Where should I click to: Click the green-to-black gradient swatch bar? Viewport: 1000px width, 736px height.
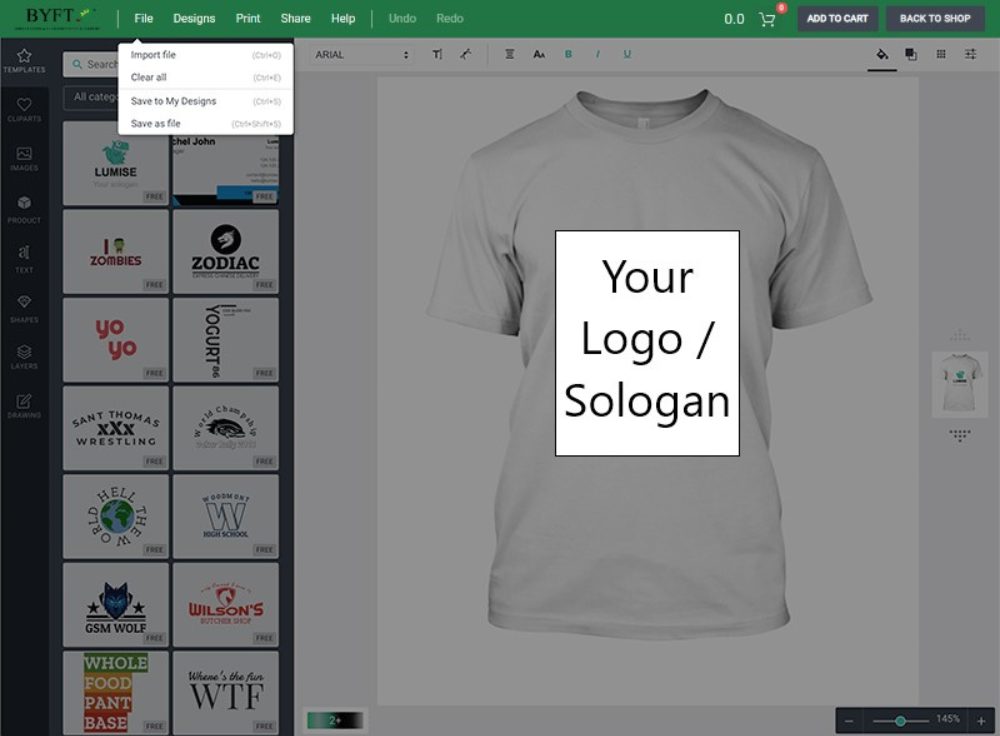pos(335,720)
